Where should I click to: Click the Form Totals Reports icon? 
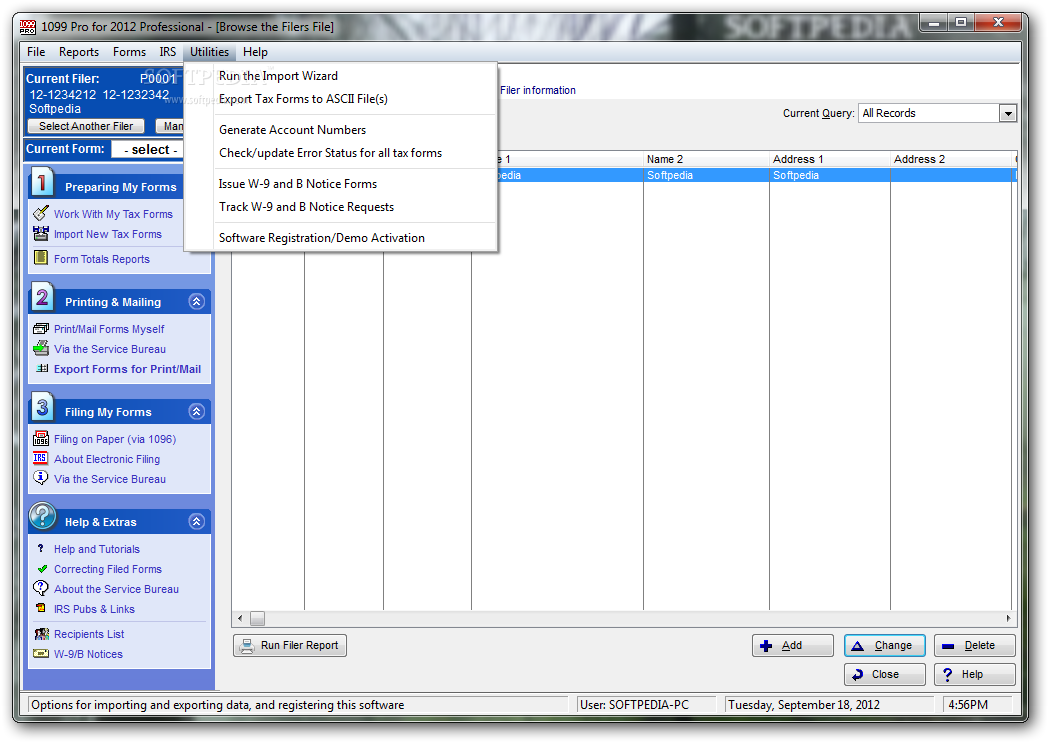(x=41, y=257)
